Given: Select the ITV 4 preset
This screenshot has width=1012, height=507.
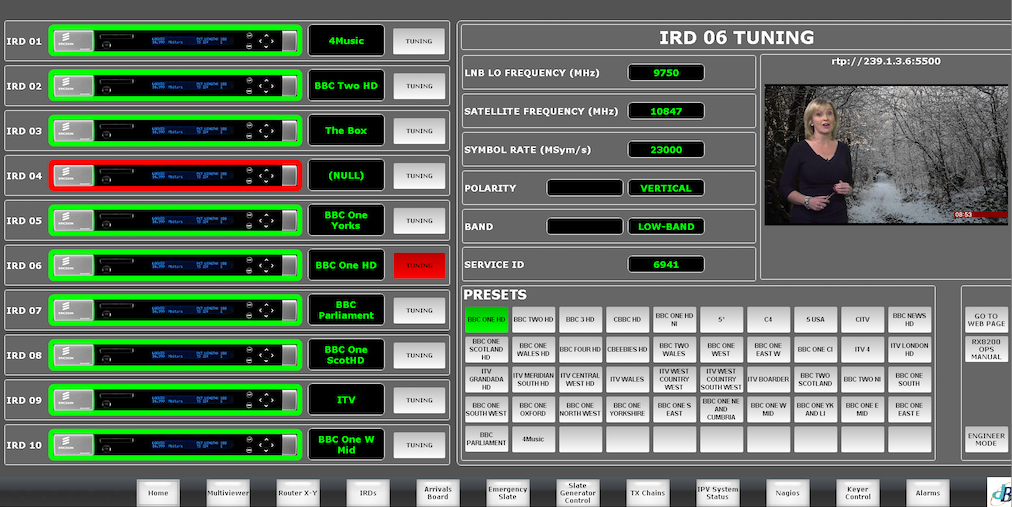Looking at the screenshot, I should [862, 349].
